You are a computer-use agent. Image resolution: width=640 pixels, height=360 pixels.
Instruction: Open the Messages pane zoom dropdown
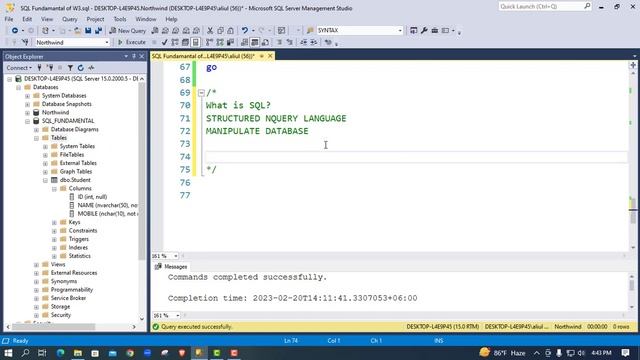click(x=177, y=316)
